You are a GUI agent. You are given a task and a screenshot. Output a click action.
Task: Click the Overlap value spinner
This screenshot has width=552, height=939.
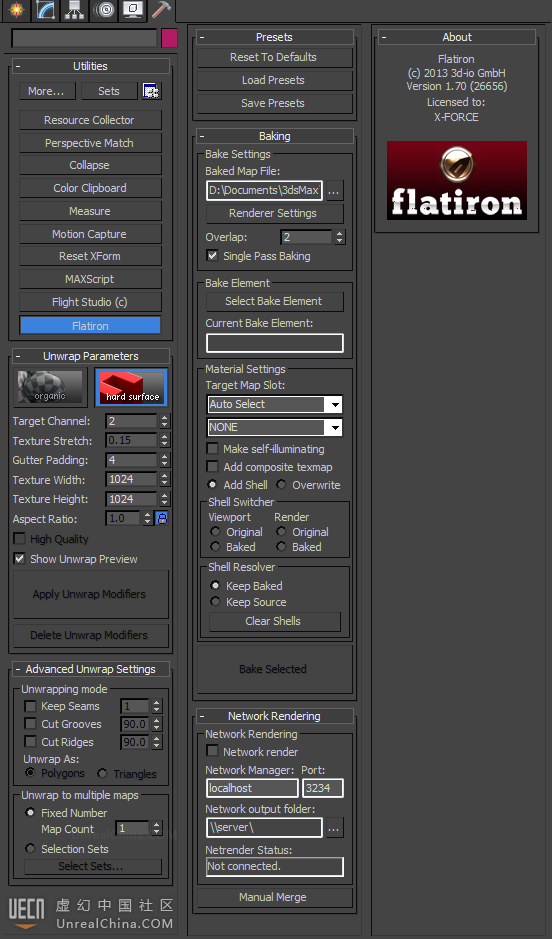(x=339, y=237)
